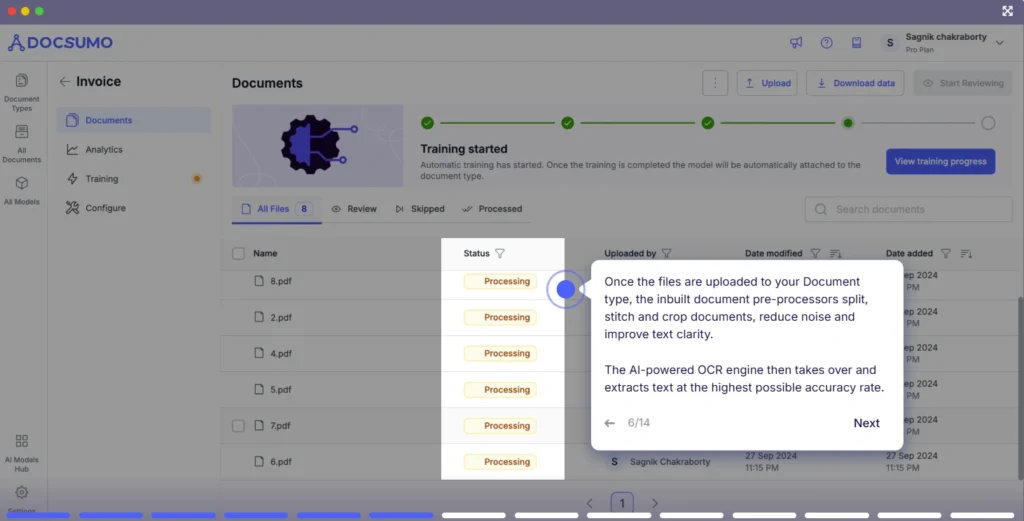1024x521 pixels.
Task: Filter by Uploaded by funnel icon
Action: tap(666, 253)
